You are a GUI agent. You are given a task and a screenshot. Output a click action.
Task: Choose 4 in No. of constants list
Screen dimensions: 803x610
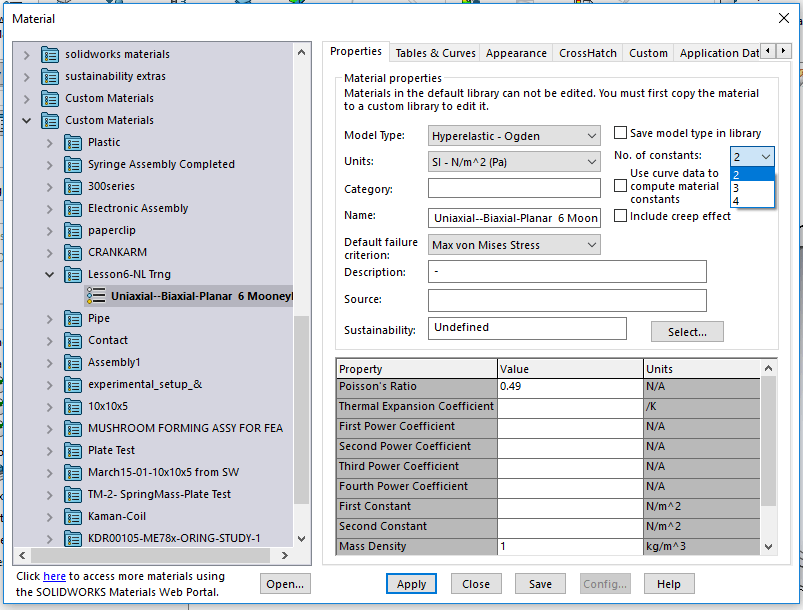[752, 201]
